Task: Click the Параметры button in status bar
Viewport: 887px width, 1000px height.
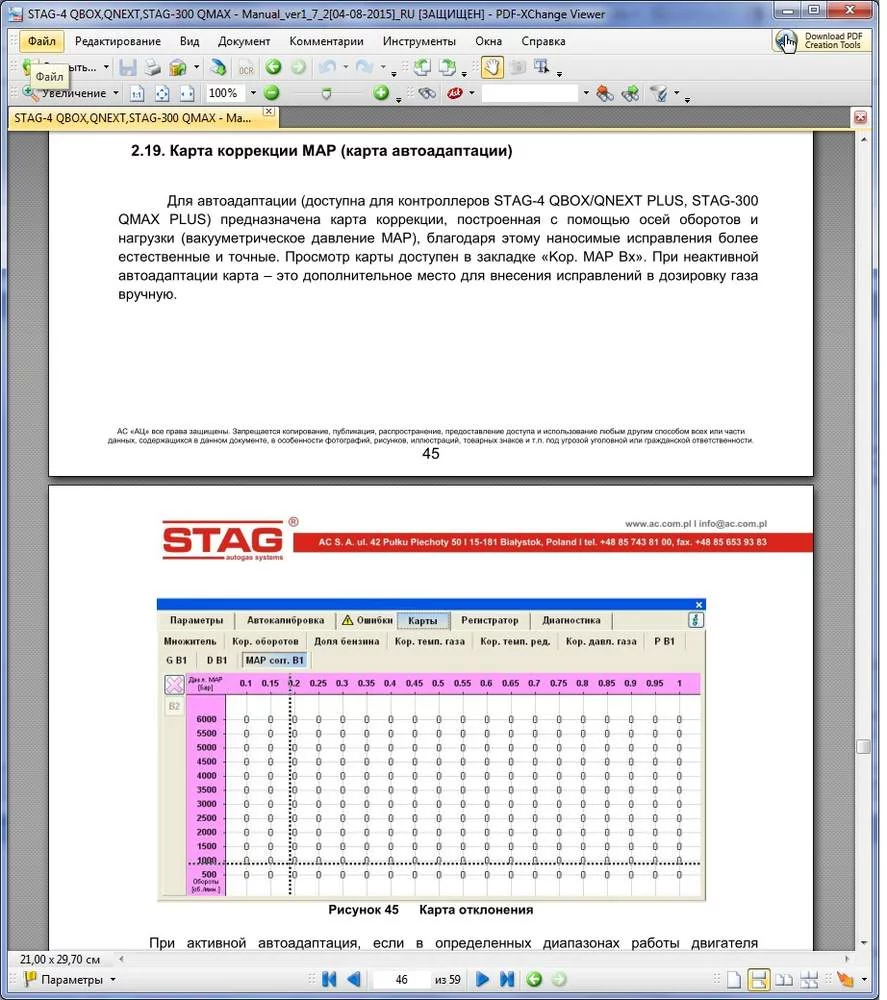Action: pyautogui.click(x=63, y=979)
